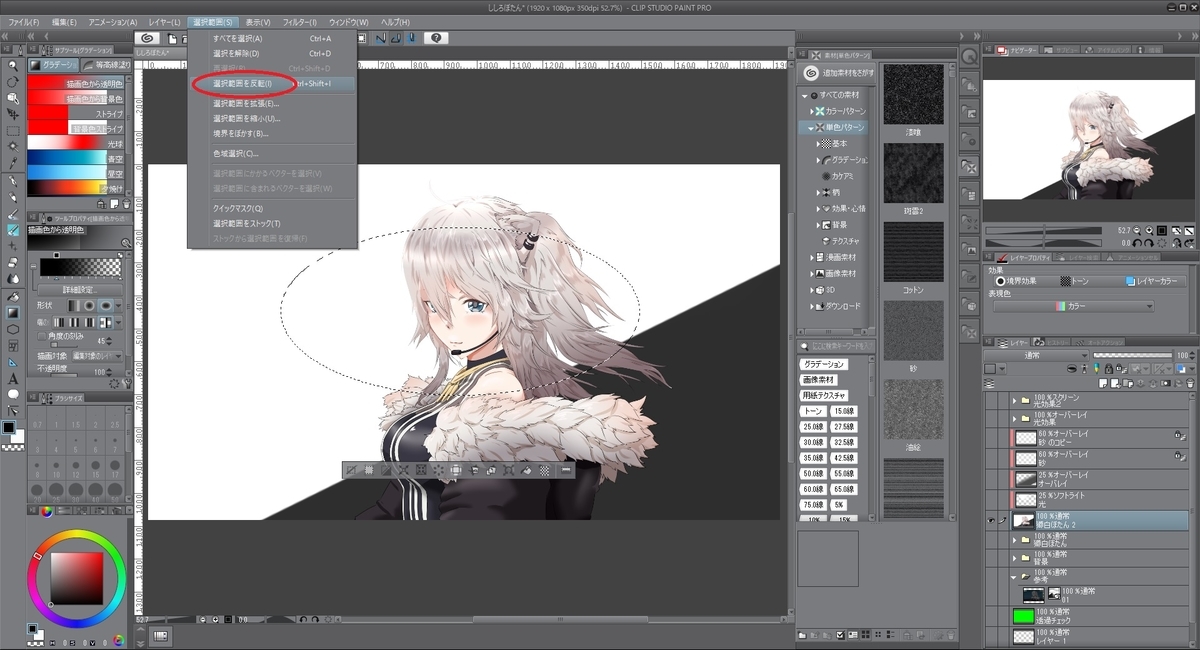Open the 表現色 カラー dropdown

coord(1074,306)
